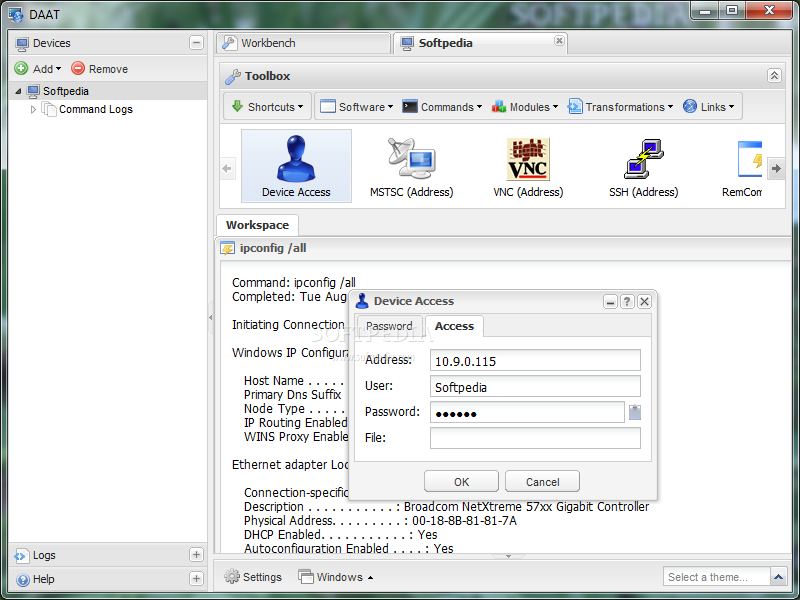
Task: Open the Modules dropdown menu
Action: tap(525, 107)
